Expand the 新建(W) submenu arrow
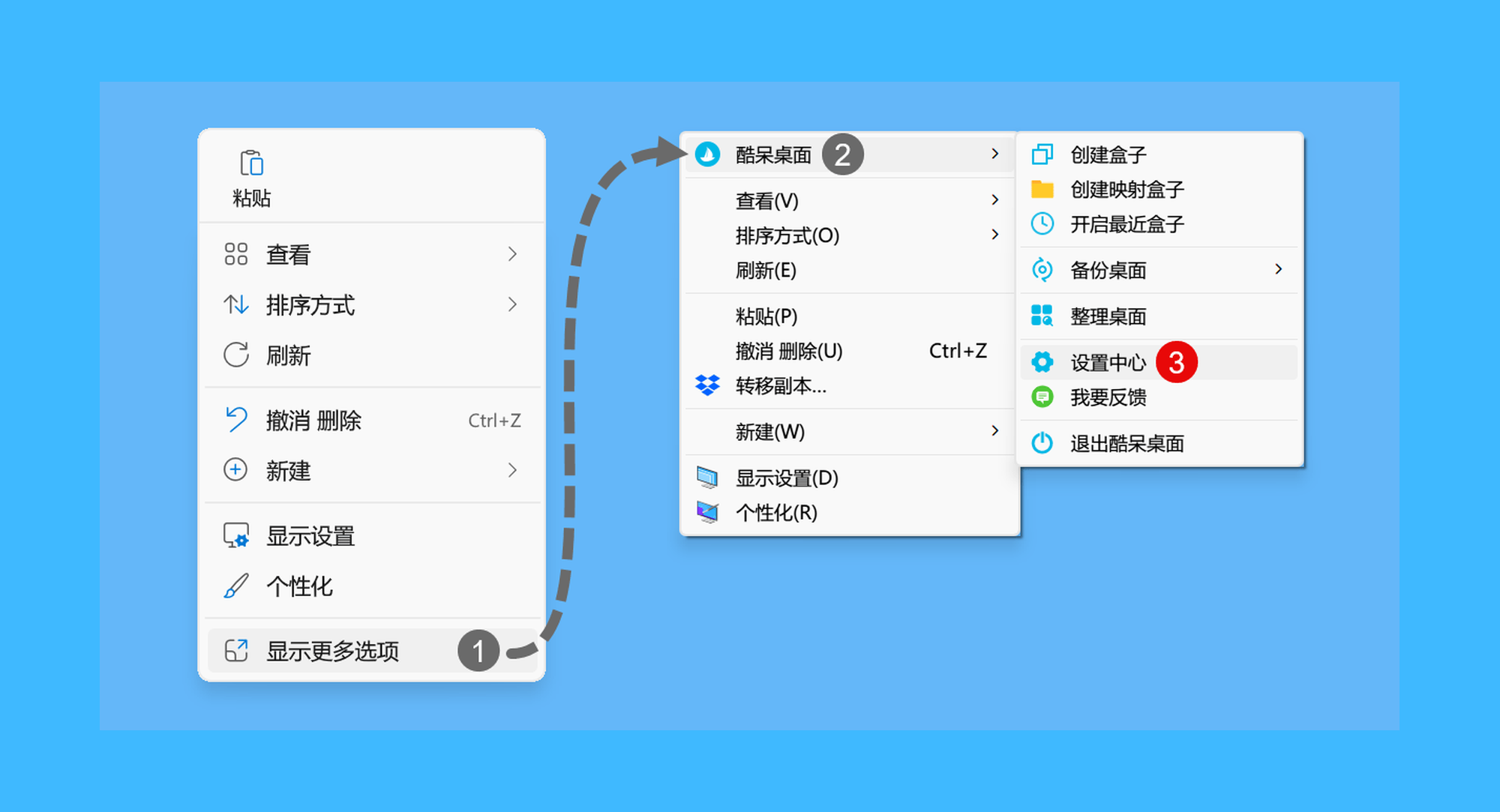Viewport: 1500px width, 812px height. (995, 431)
